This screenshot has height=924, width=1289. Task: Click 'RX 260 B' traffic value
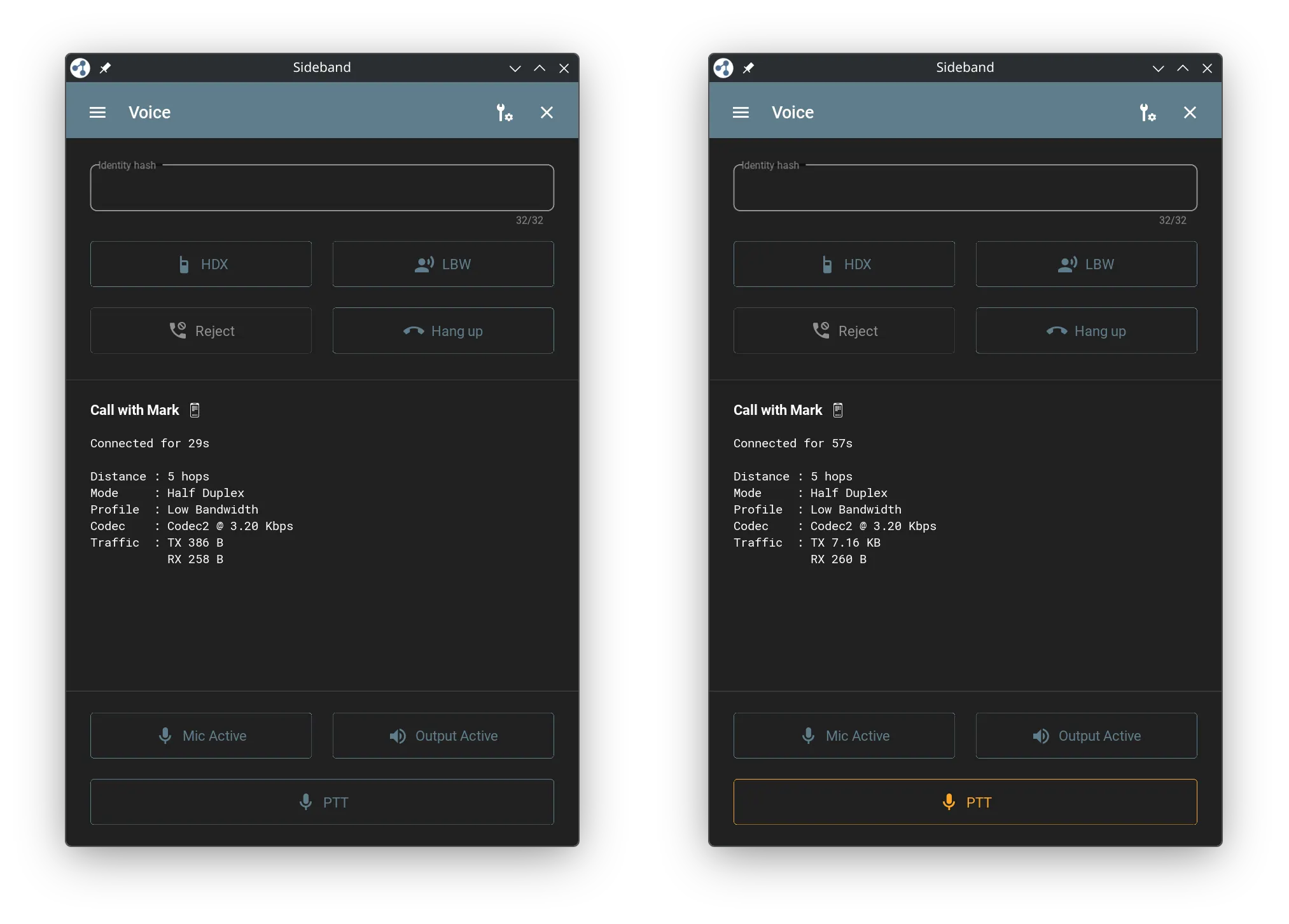tap(839, 559)
